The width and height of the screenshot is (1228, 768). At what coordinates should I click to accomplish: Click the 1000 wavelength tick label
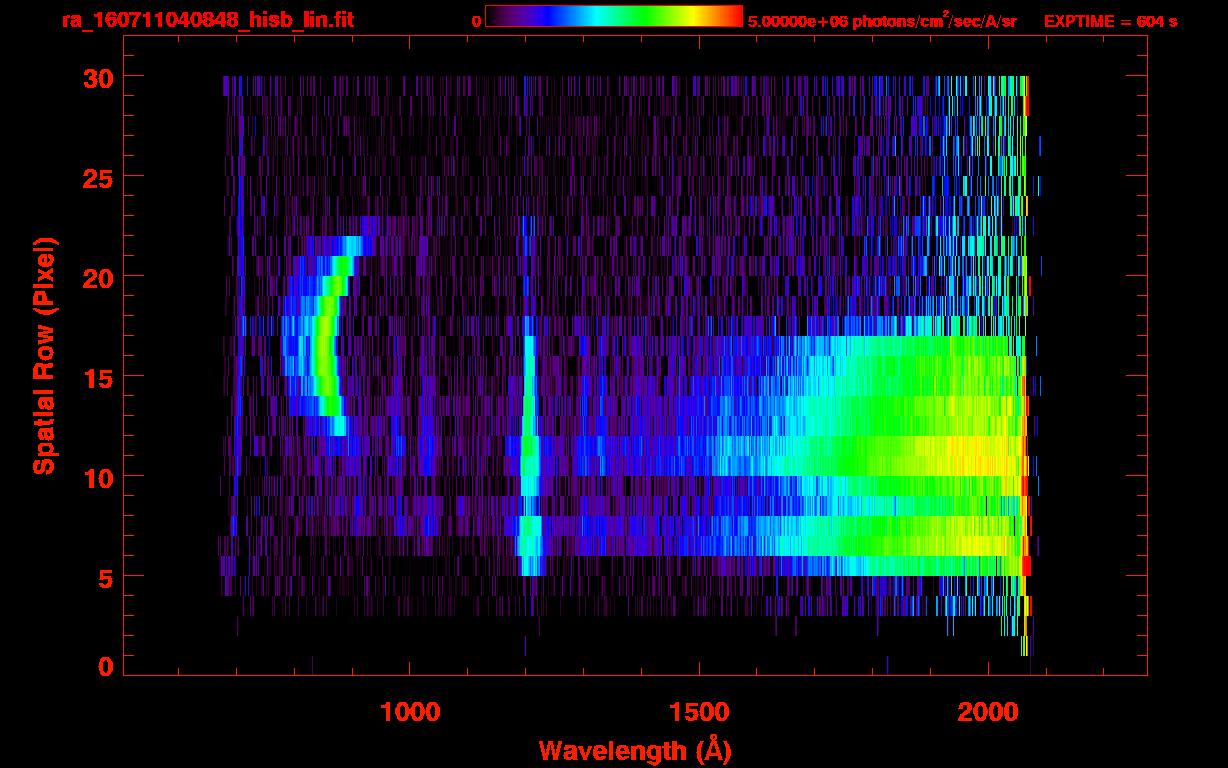[411, 712]
